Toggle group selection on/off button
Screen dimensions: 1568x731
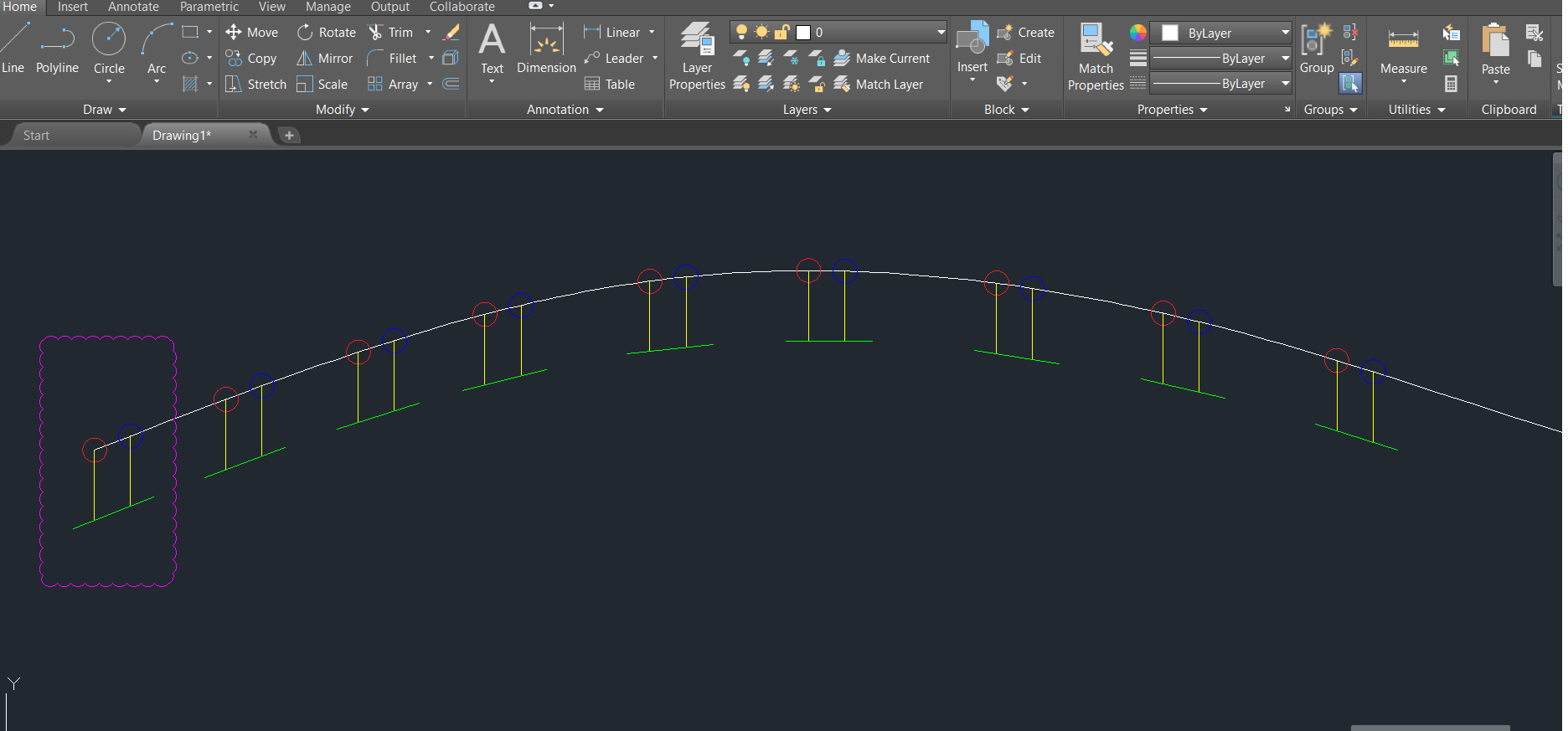point(1350,84)
